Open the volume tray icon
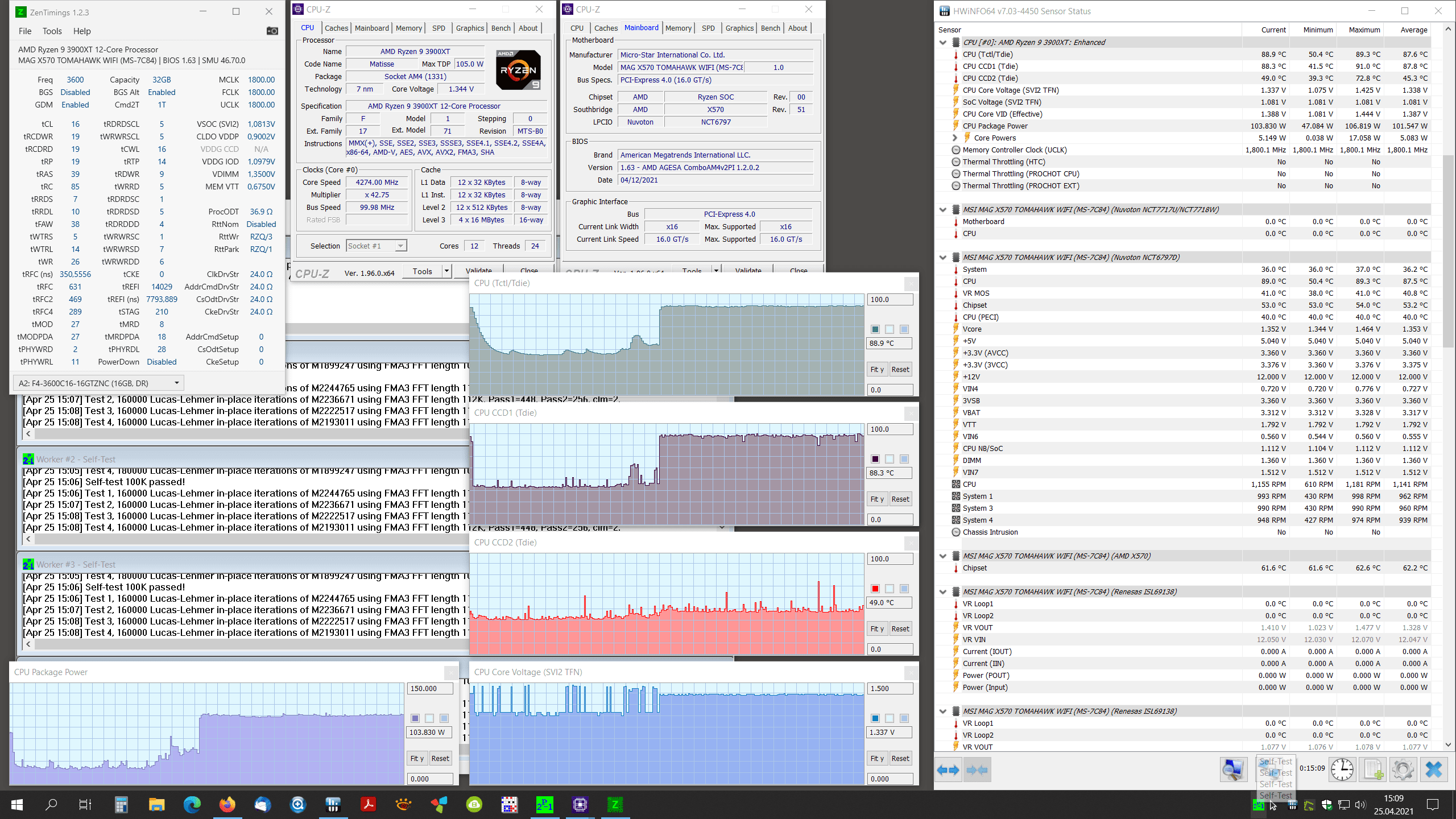 [x=1360, y=805]
